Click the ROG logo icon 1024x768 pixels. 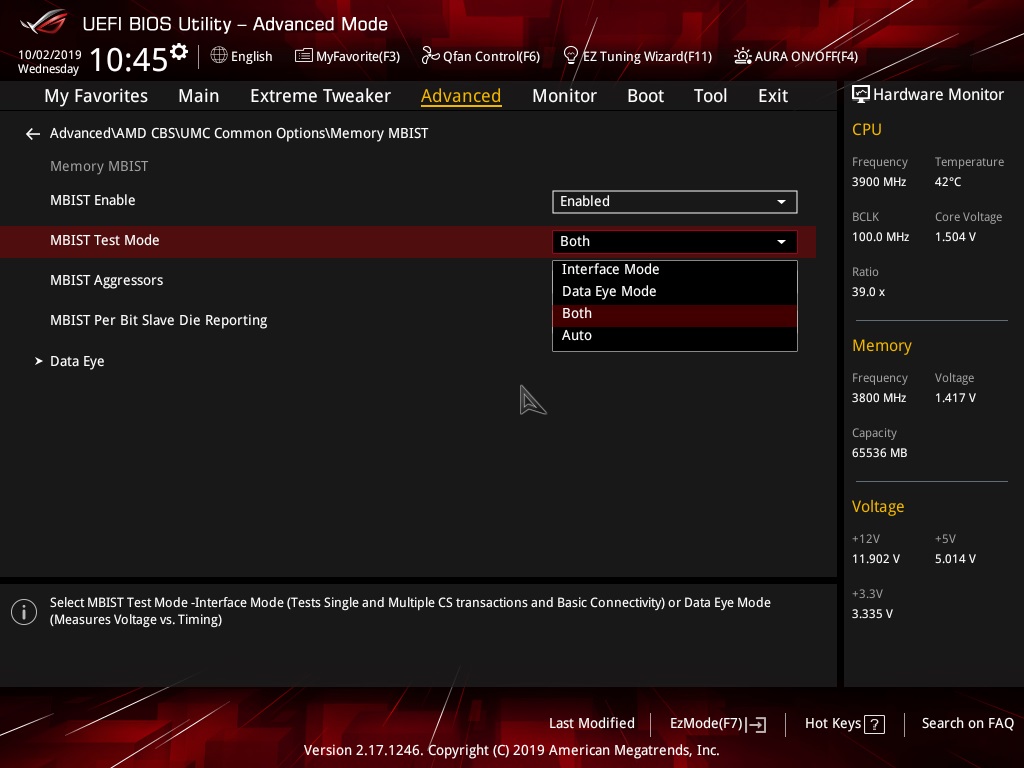point(44,23)
